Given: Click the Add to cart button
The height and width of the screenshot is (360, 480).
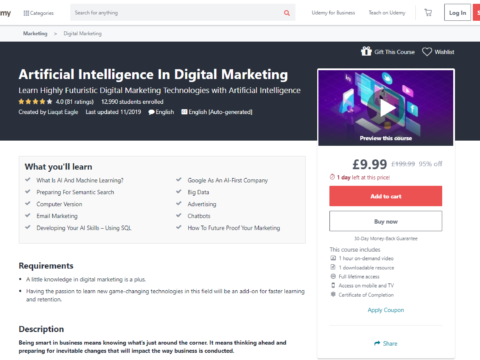Looking at the screenshot, I should [386, 196].
